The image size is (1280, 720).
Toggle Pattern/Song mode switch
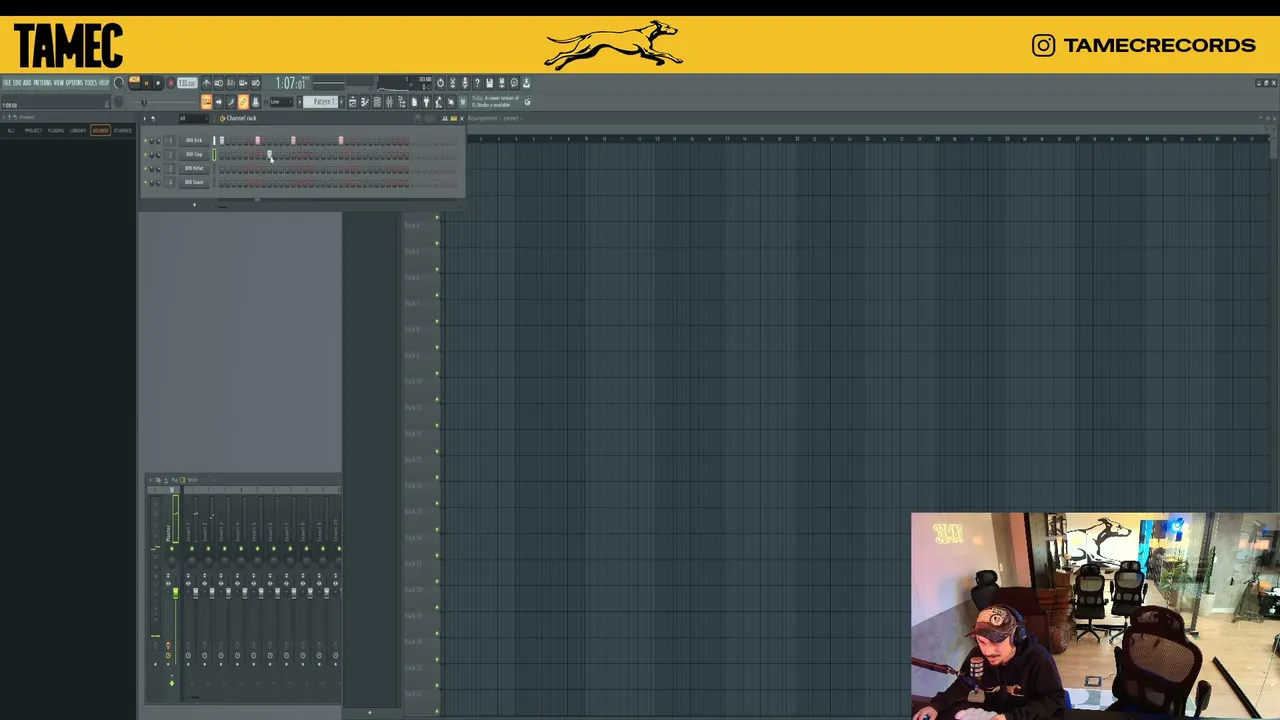point(134,83)
